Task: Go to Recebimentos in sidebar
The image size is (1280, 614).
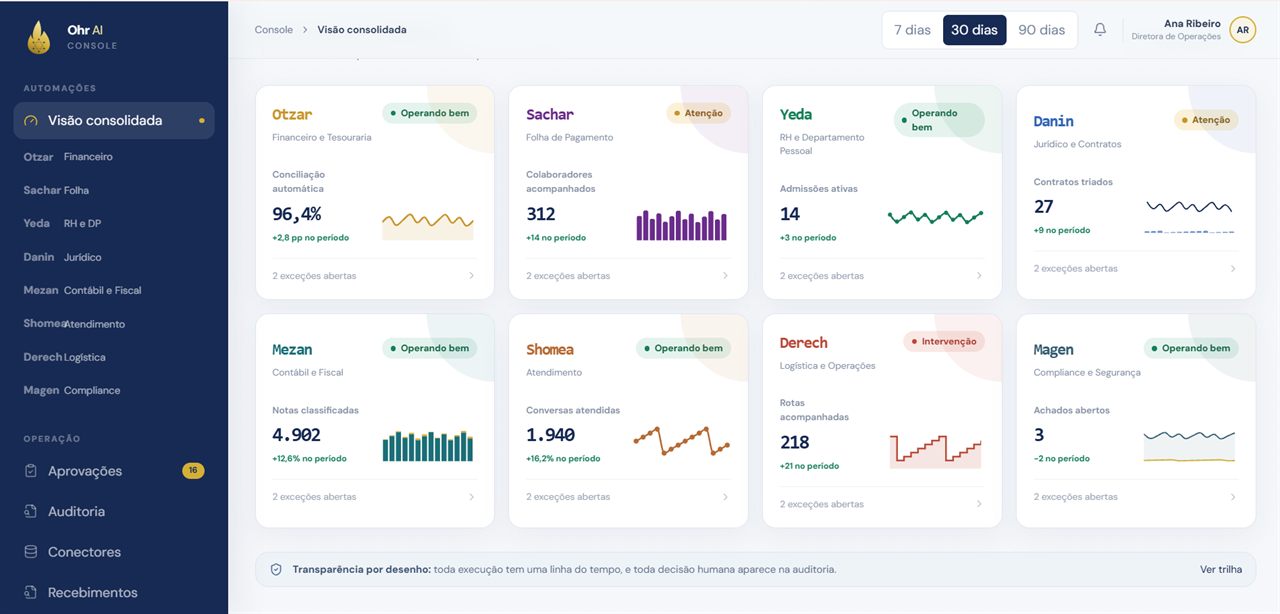Action: 114,592
